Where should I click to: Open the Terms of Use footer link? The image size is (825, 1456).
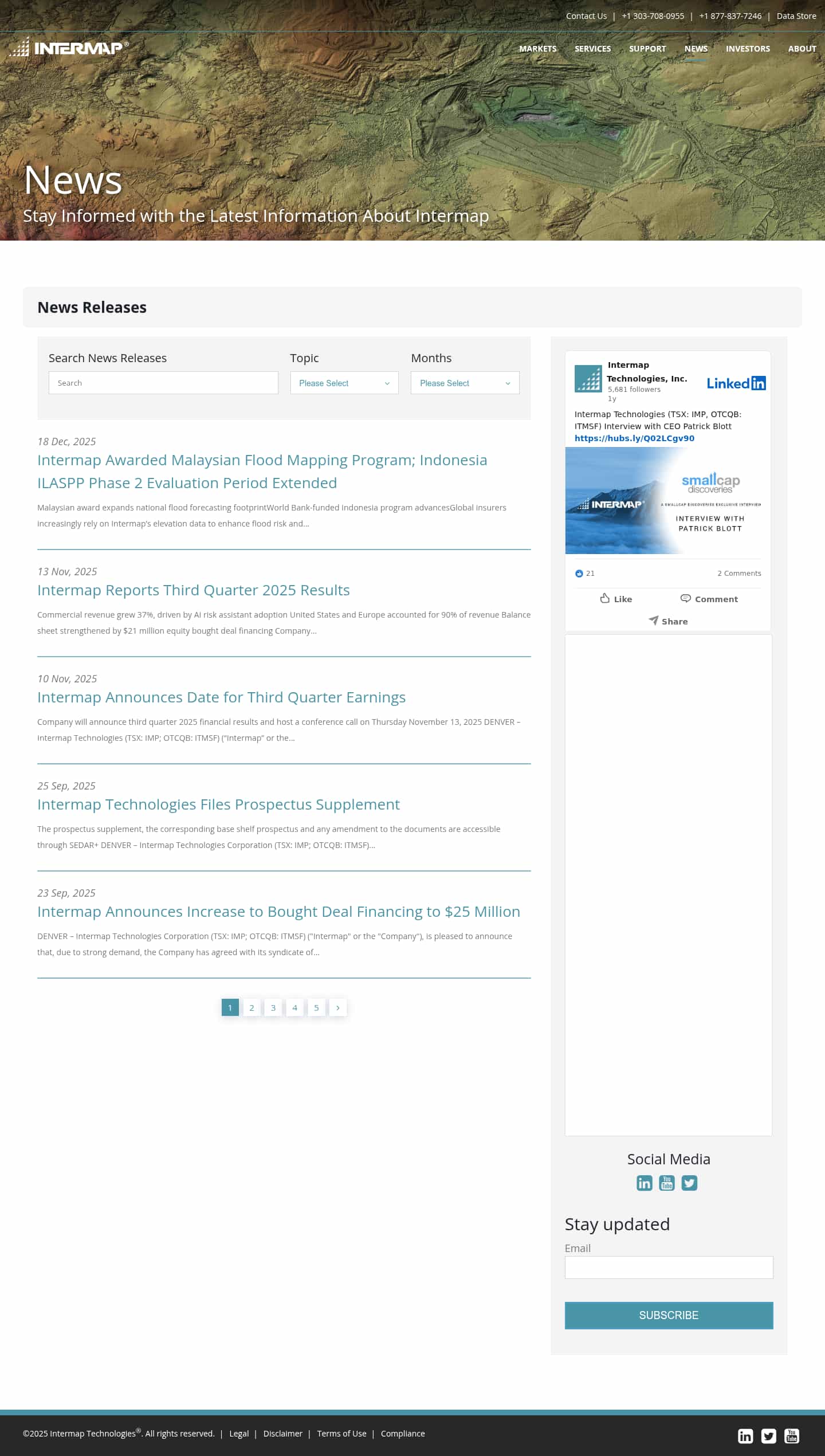coord(341,1434)
